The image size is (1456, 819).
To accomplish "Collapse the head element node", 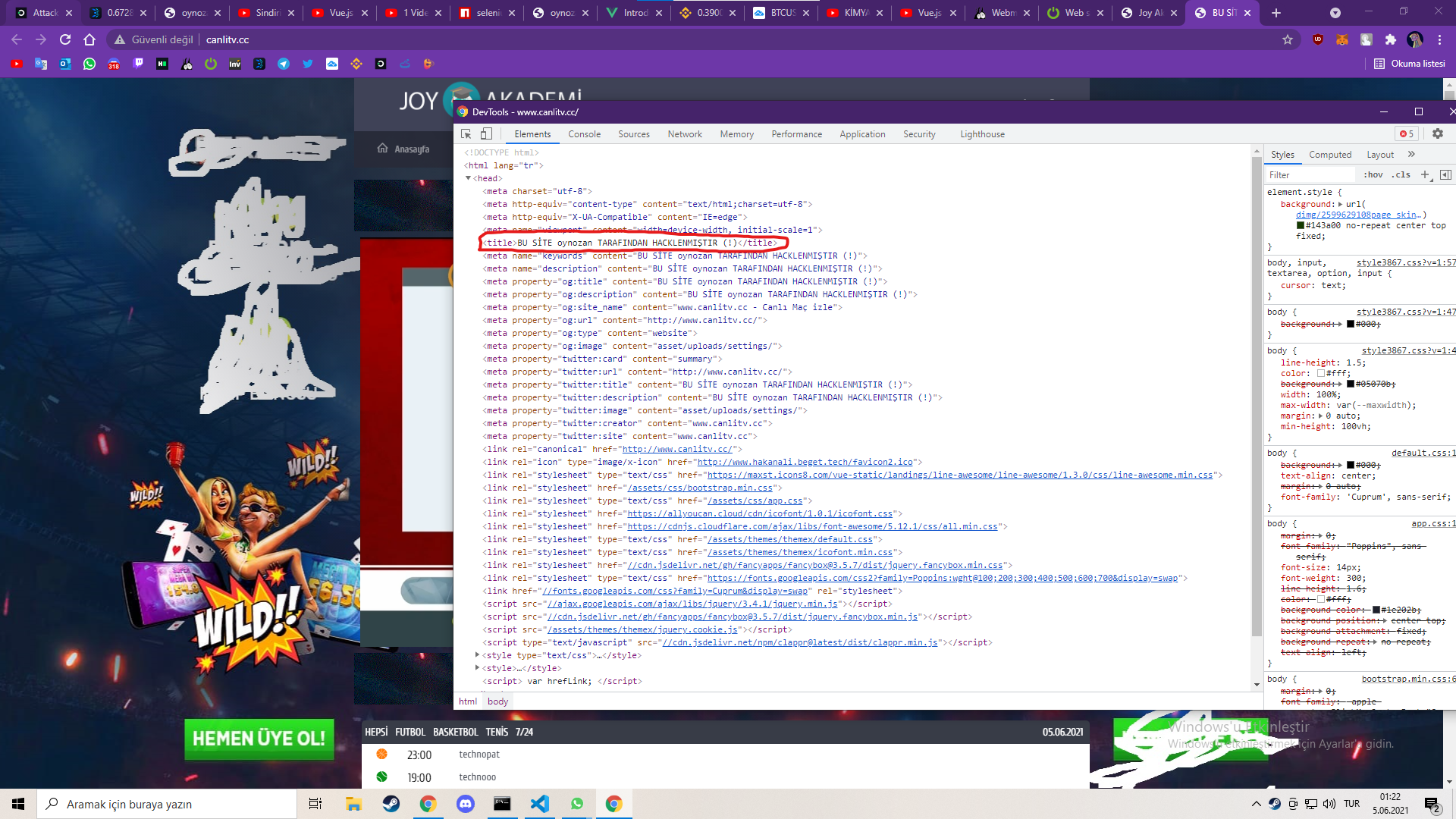I will [x=469, y=178].
